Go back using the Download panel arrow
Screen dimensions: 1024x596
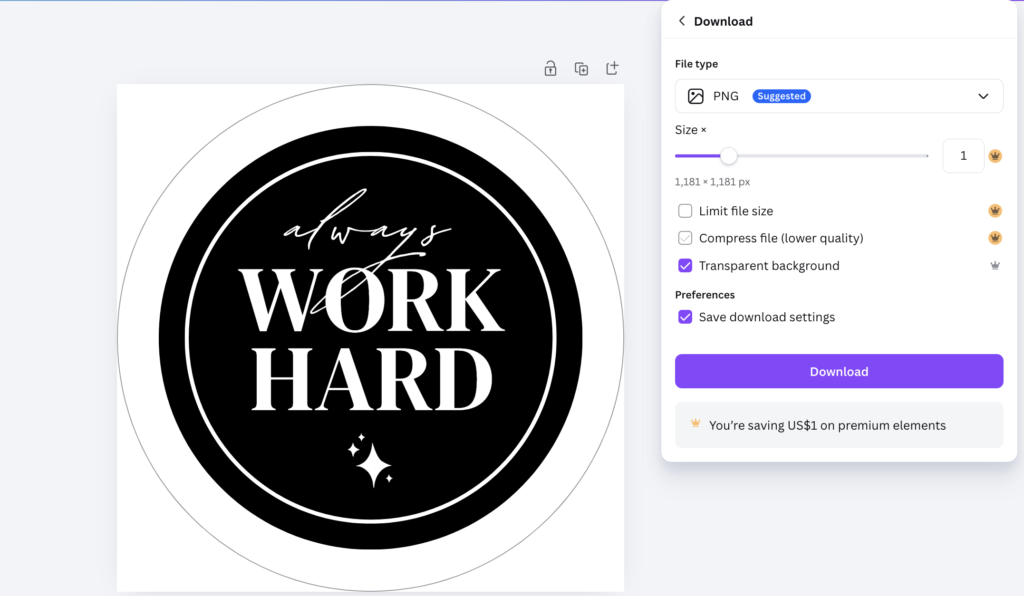point(682,21)
